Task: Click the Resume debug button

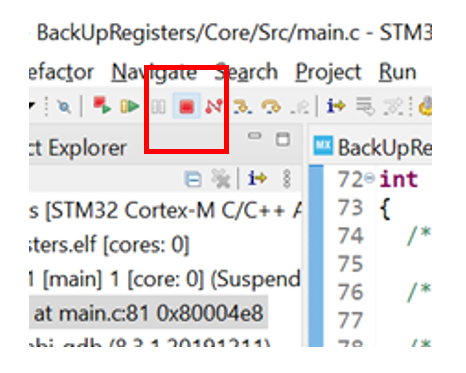Action: point(129,106)
